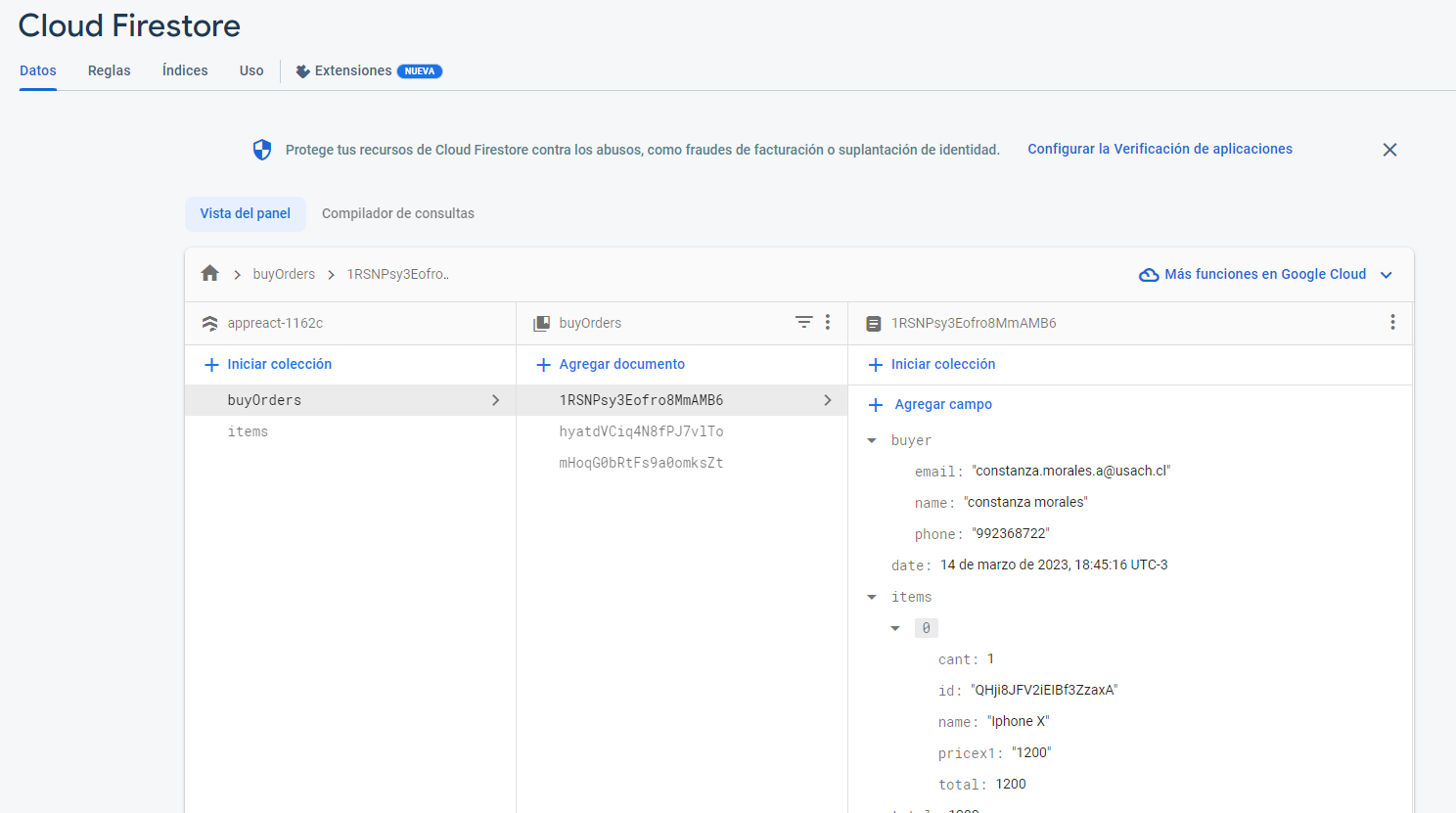1456x813 pixels.
Task: Click the phone value "992368722"
Action: coord(1011,533)
